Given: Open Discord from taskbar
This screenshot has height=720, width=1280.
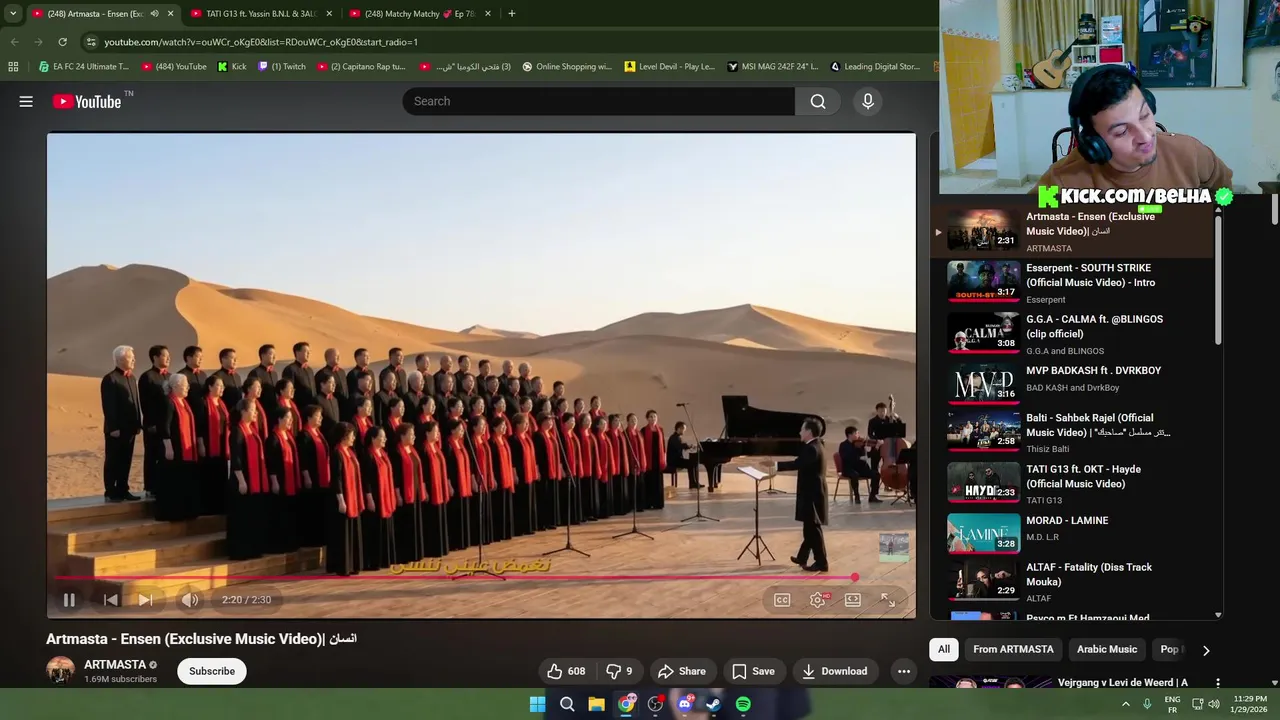Looking at the screenshot, I should pyautogui.click(x=685, y=704).
